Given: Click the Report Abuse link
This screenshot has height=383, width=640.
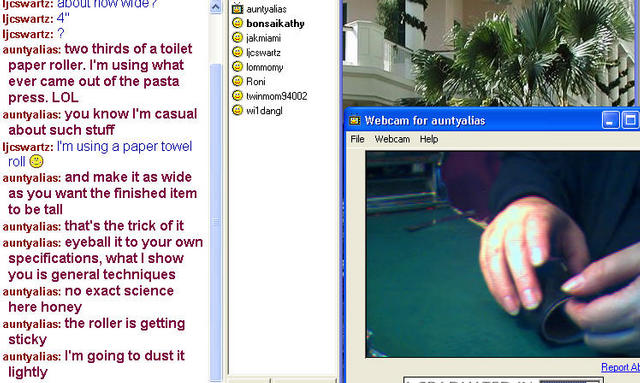Looking at the screenshot, I should pos(620,367).
